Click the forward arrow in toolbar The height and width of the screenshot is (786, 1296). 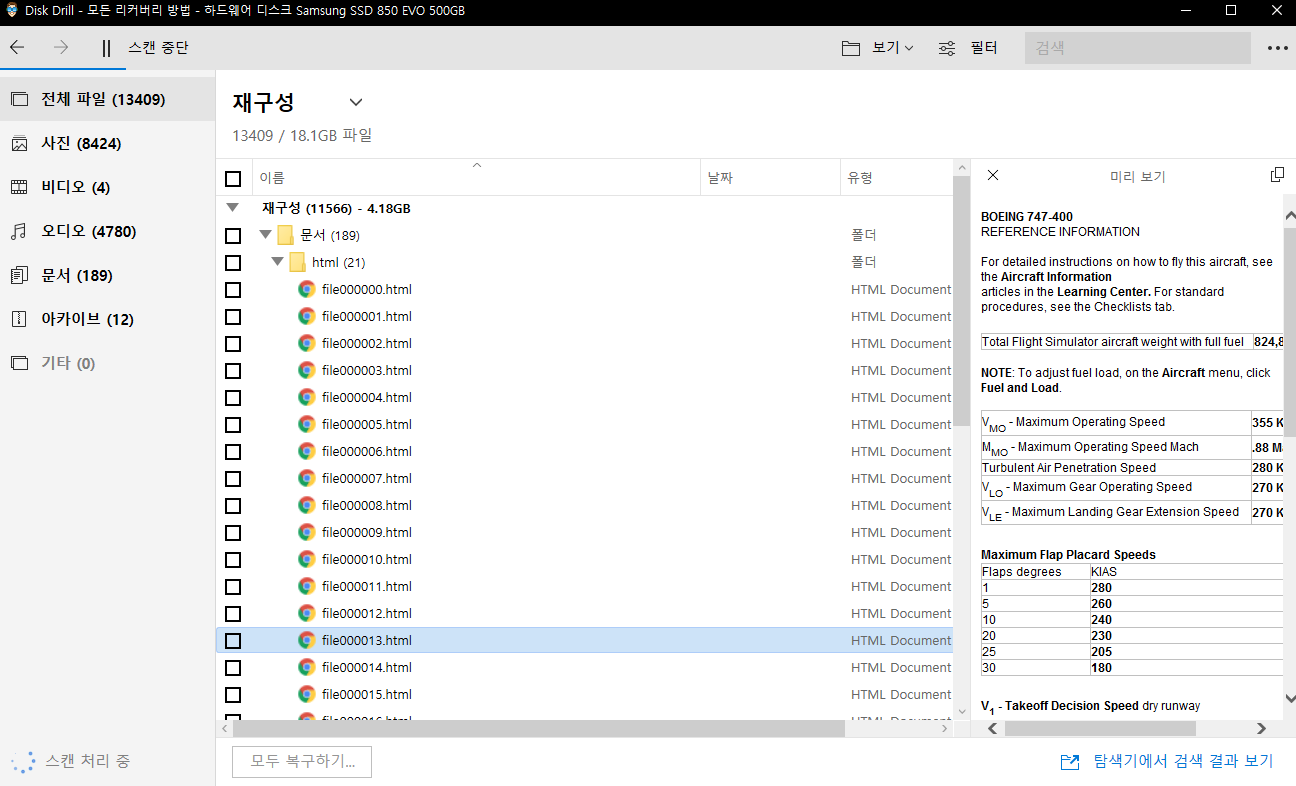pos(61,47)
